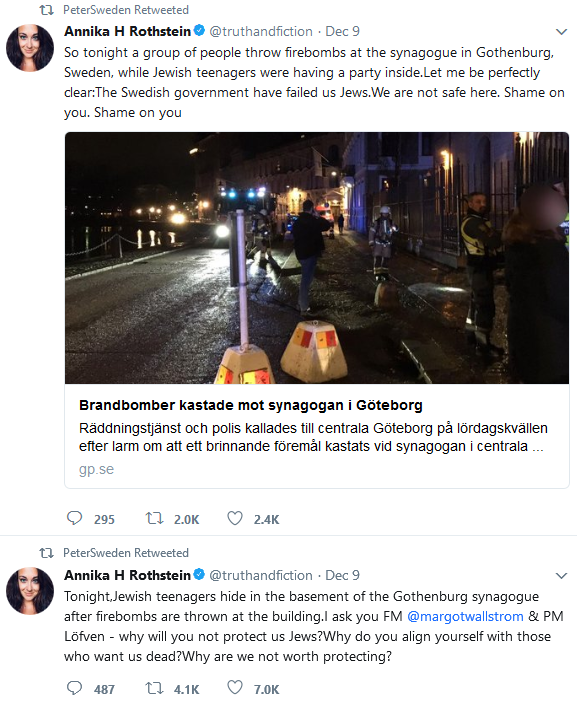Reply to the second tweet with 487 replies

pos(74,687)
